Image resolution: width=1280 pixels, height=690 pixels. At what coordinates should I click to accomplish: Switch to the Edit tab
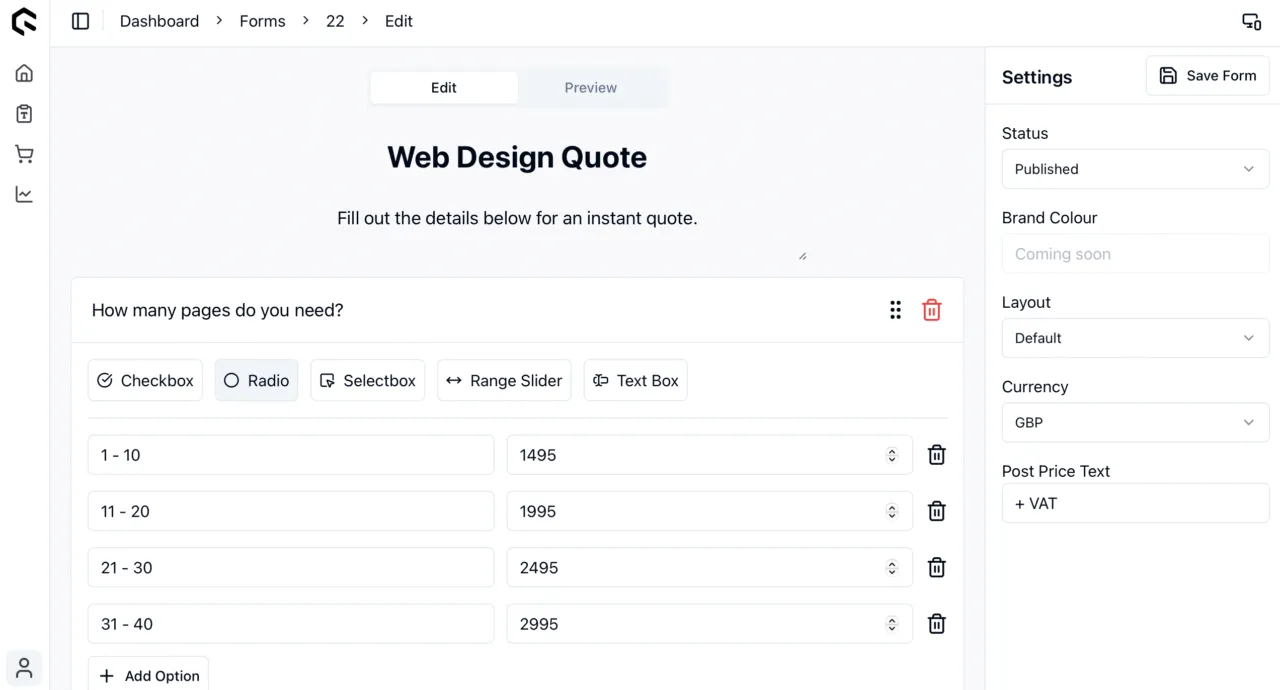[x=444, y=87]
